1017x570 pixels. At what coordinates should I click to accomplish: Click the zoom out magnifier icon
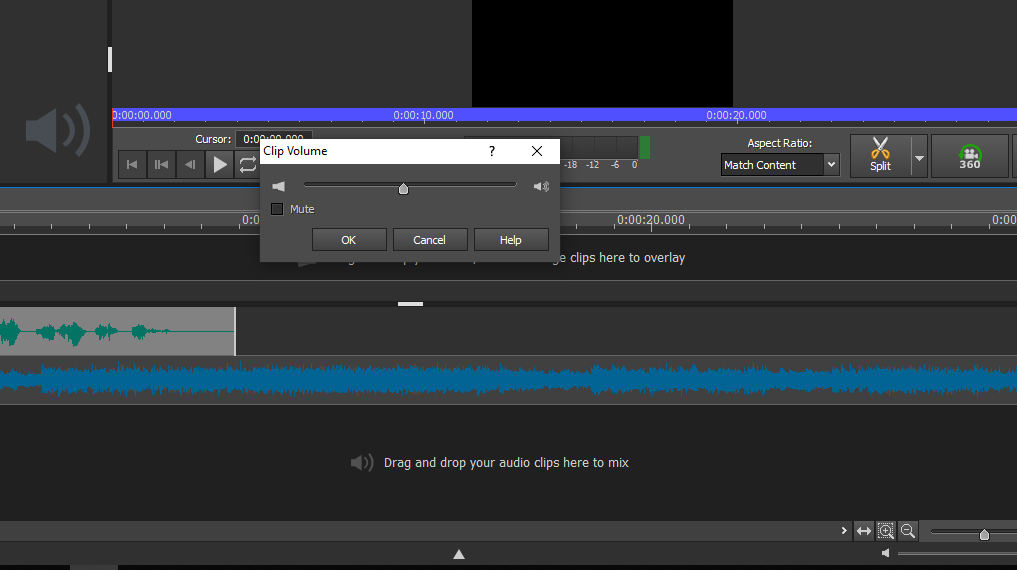click(908, 531)
